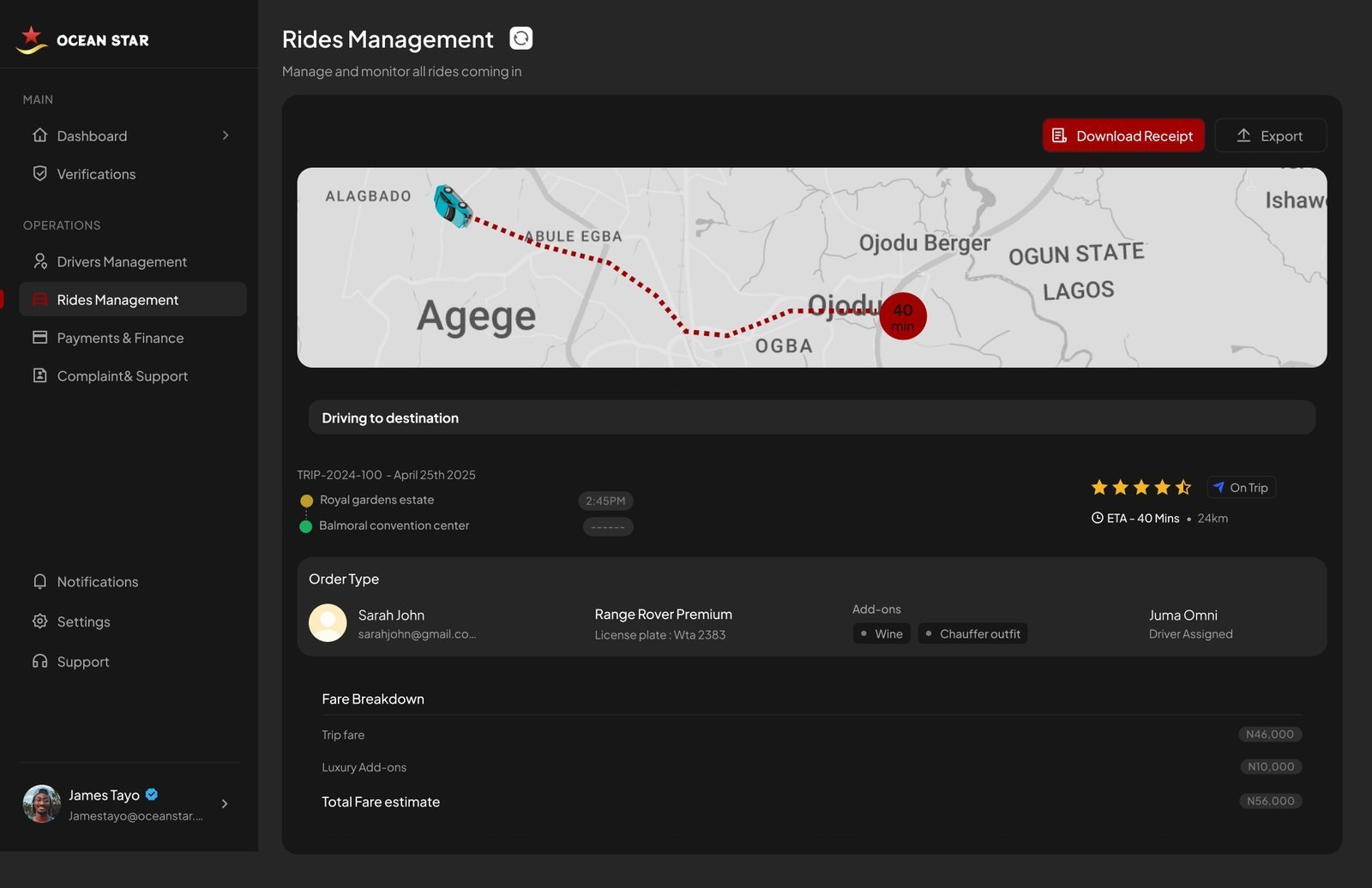Click the blue verified badge by James Tayo
Screen dimensions: 1372x888
[x=152, y=795]
